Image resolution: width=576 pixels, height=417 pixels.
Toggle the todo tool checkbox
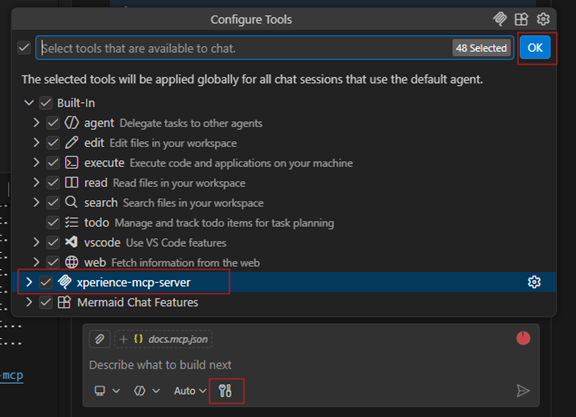tap(53, 223)
